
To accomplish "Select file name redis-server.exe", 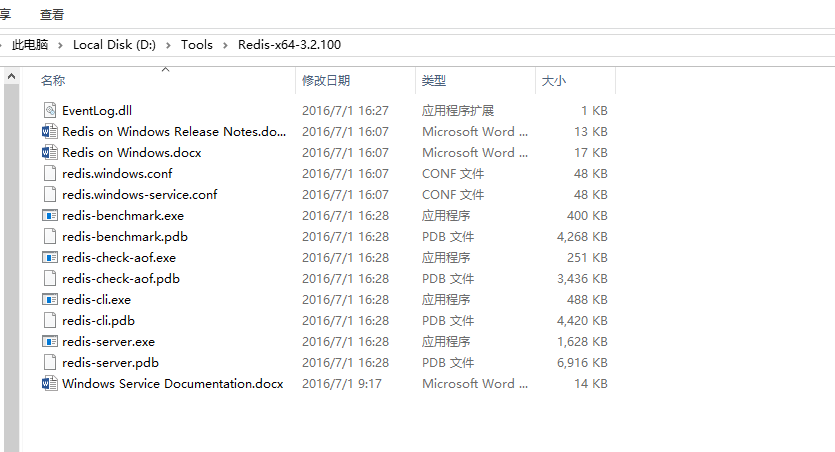I will coord(109,342).
